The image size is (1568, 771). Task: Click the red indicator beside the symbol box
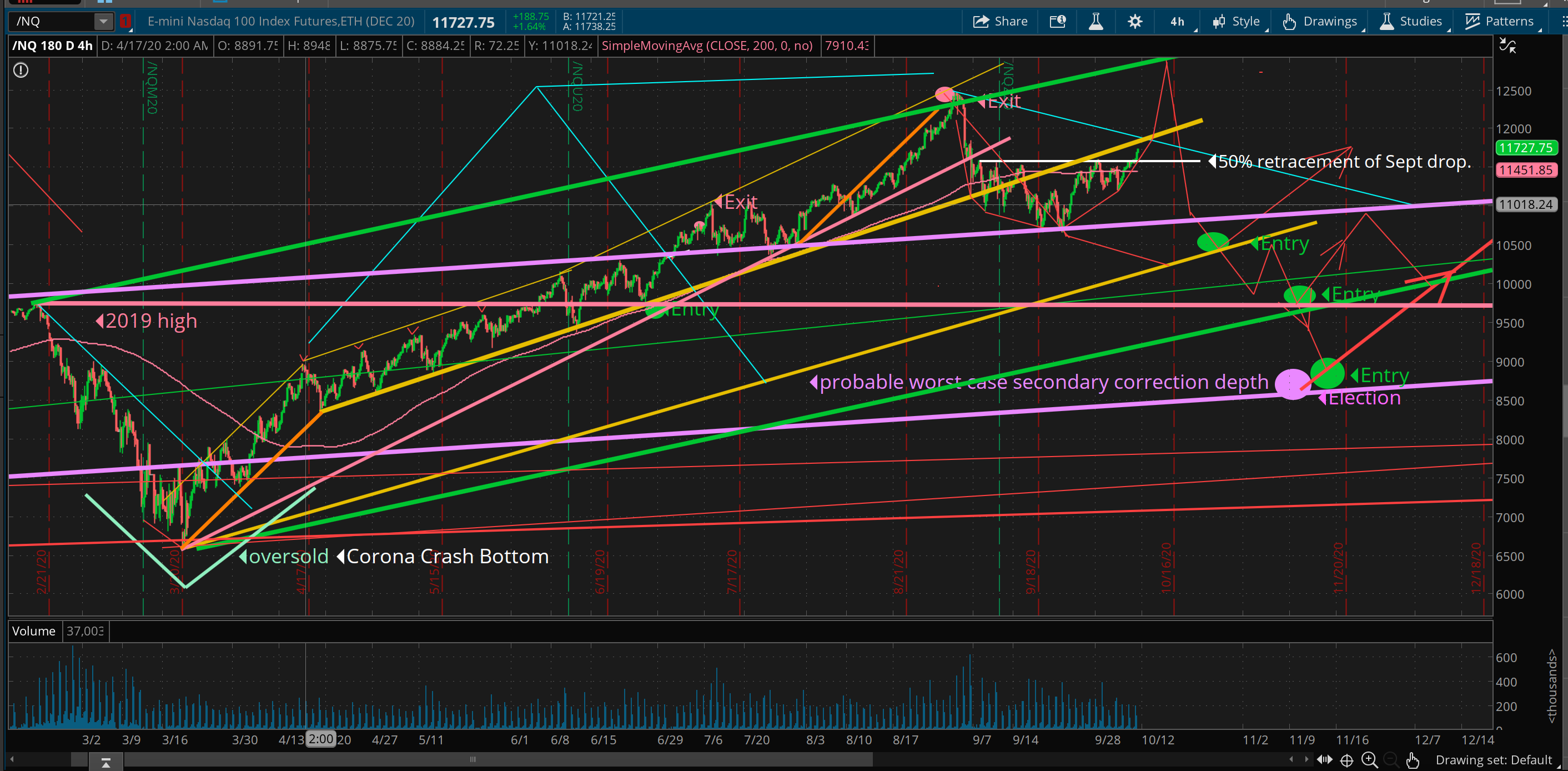(125, 21)
